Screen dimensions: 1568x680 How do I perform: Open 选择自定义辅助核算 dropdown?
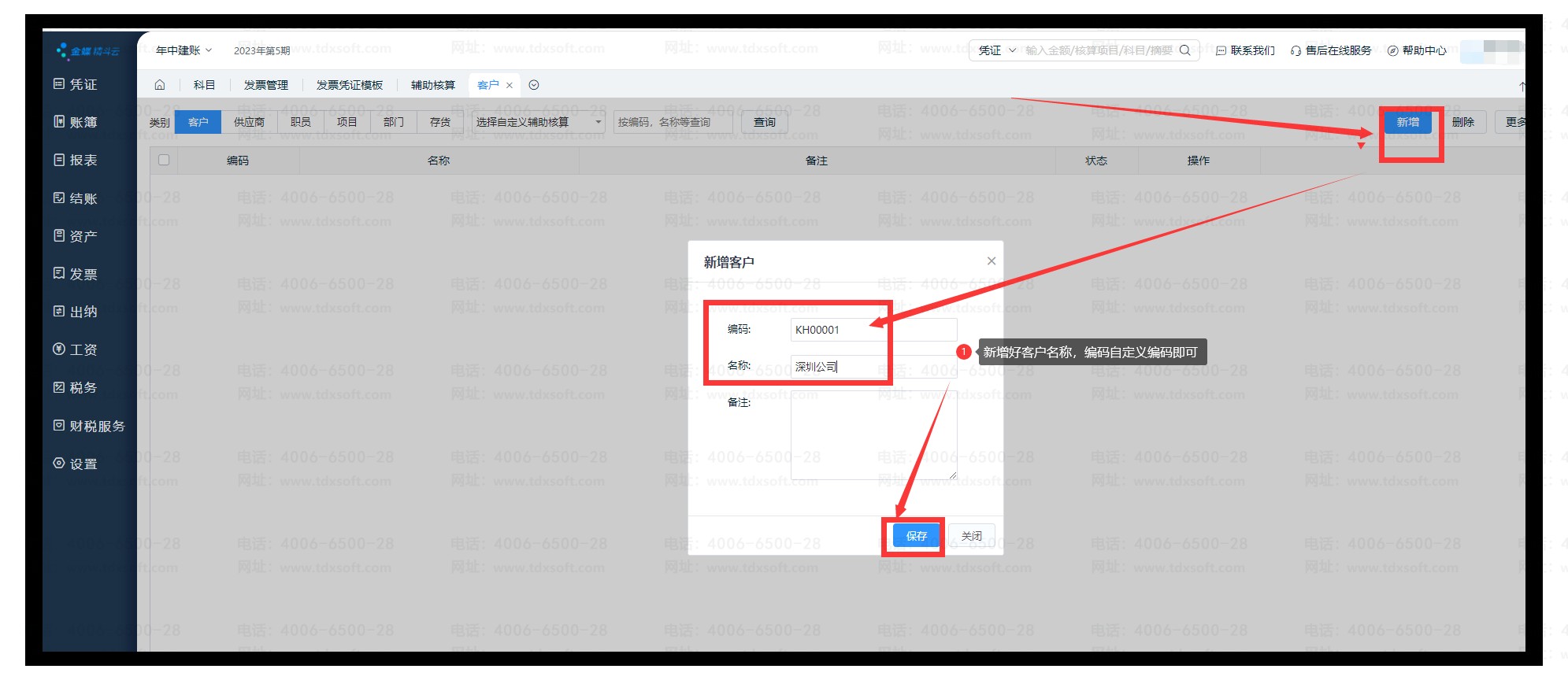pyautogui.click(x=538, y=122)
